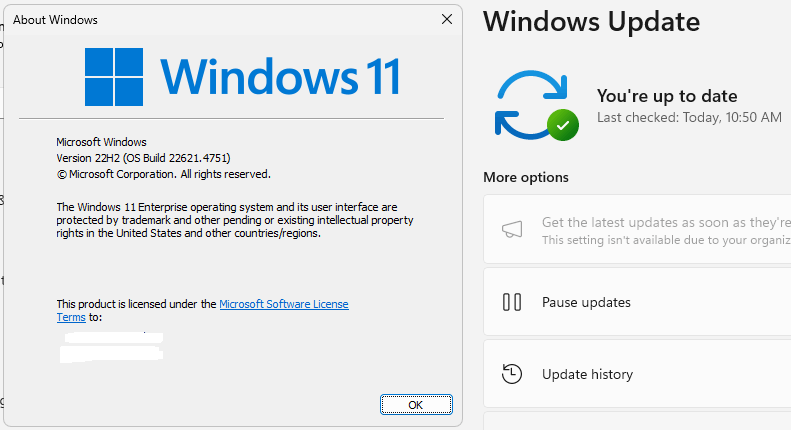The height and width of the screenshot is (430, 791).
Task: Click the Windows Update sync arrows icon
Action: (531, 104)
